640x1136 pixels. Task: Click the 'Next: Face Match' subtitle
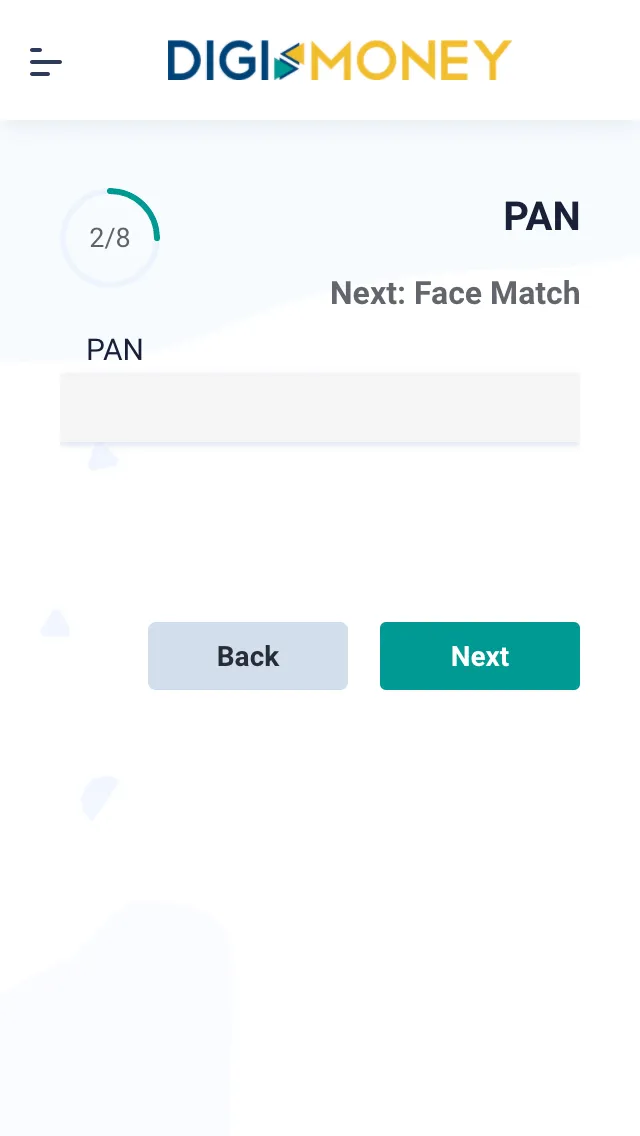[x=455, y=293]
